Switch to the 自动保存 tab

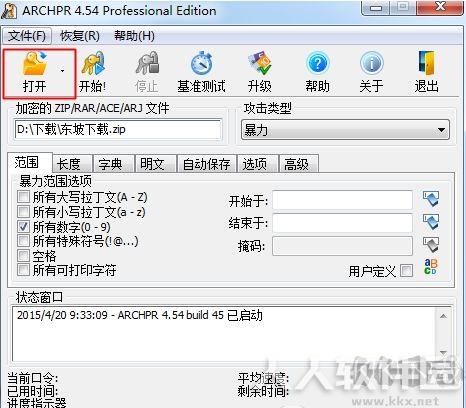pos(207,164)
